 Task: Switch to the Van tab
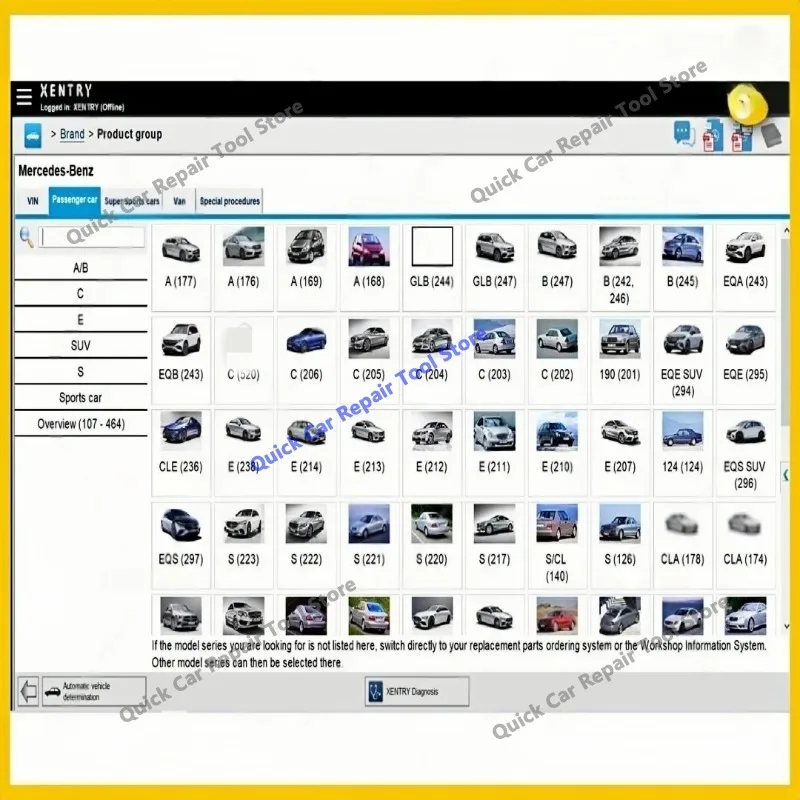point(179,201)
